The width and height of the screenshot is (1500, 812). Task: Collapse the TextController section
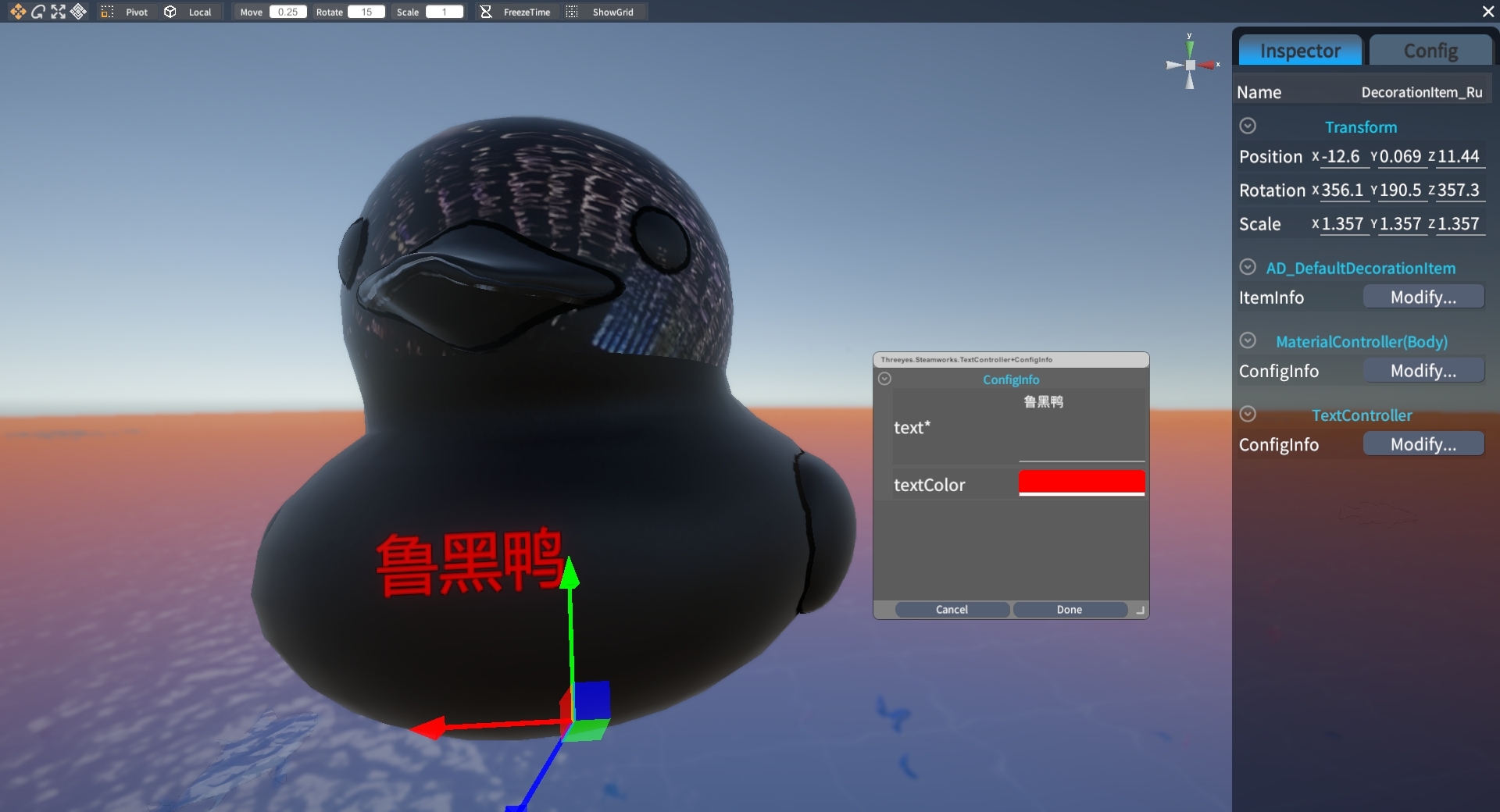click(x=1248, y=414)
